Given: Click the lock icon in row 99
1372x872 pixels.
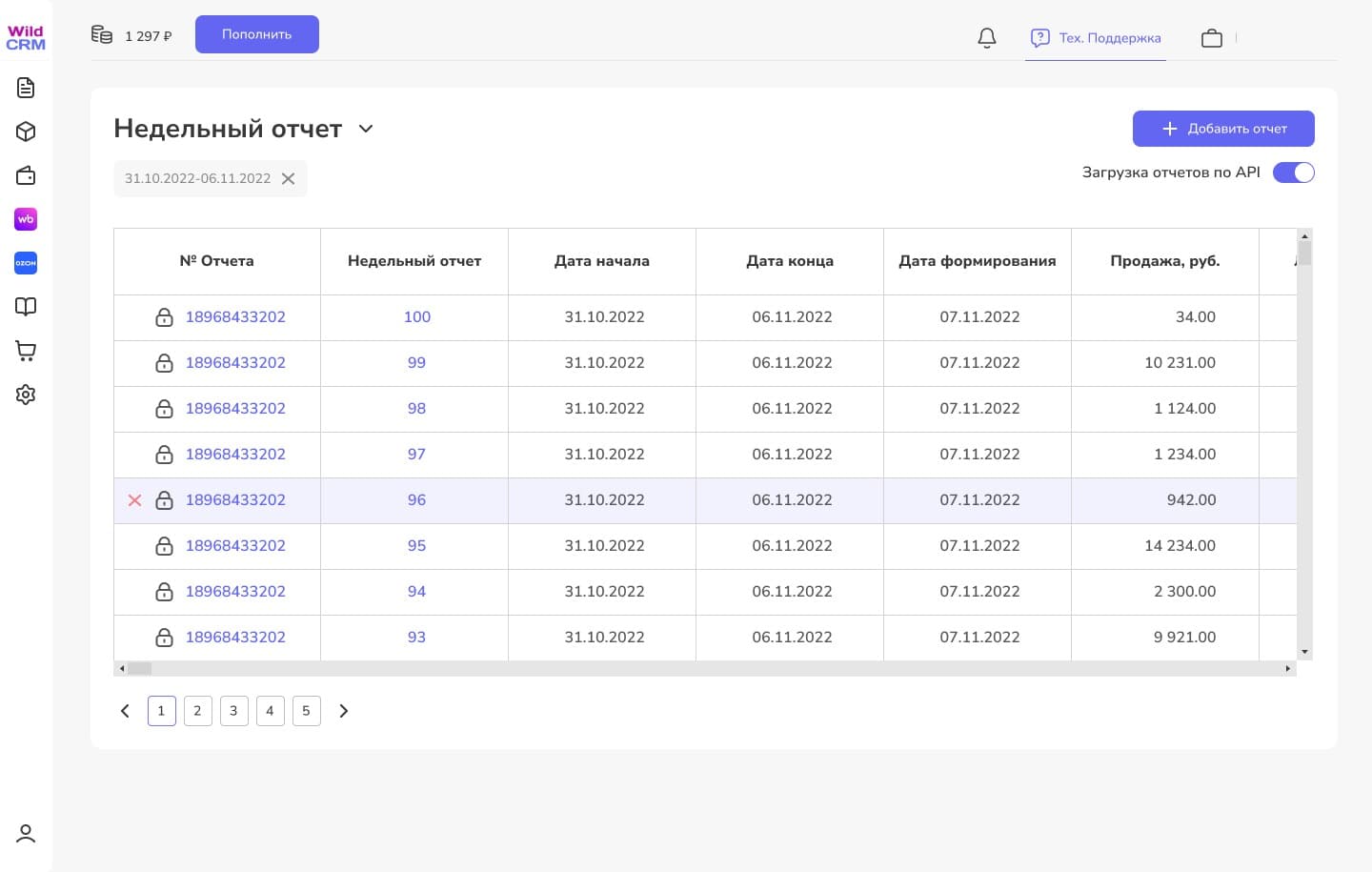Looking at the screenshot, I should pos(164,363).
